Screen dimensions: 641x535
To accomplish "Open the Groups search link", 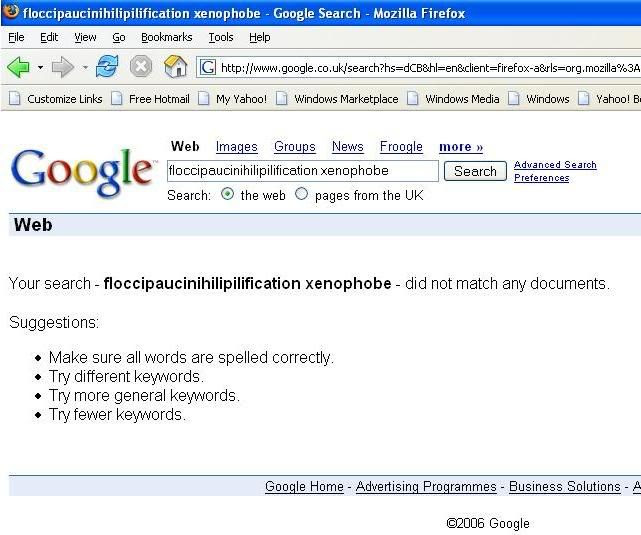I will (295, 147).
